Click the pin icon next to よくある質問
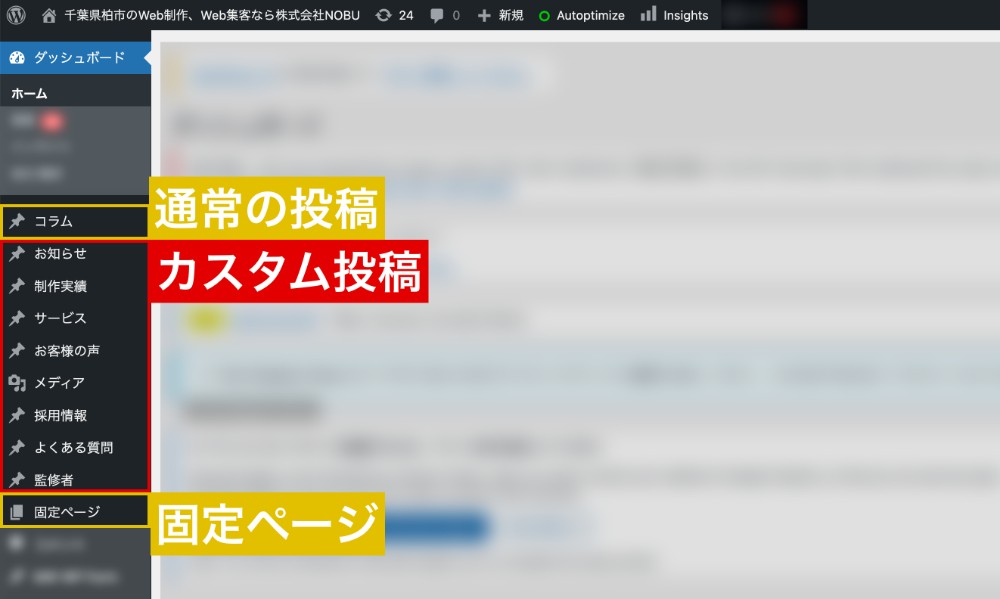Image resolution: width=1000 pixels, height=599 pixels. pyautogui.click(x=17, y=448)
